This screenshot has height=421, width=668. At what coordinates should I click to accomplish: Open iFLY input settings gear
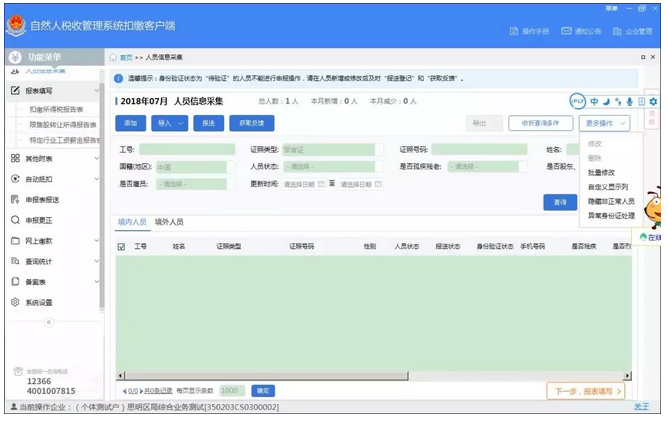click(653, 101)
